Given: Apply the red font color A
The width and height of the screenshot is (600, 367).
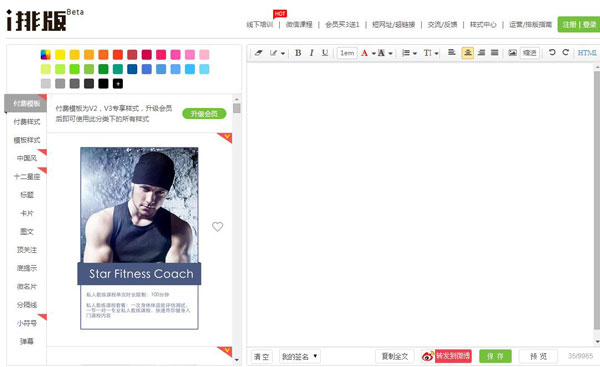Looking at the screenshot, I should pyautogui.click(x=364, y=53).
